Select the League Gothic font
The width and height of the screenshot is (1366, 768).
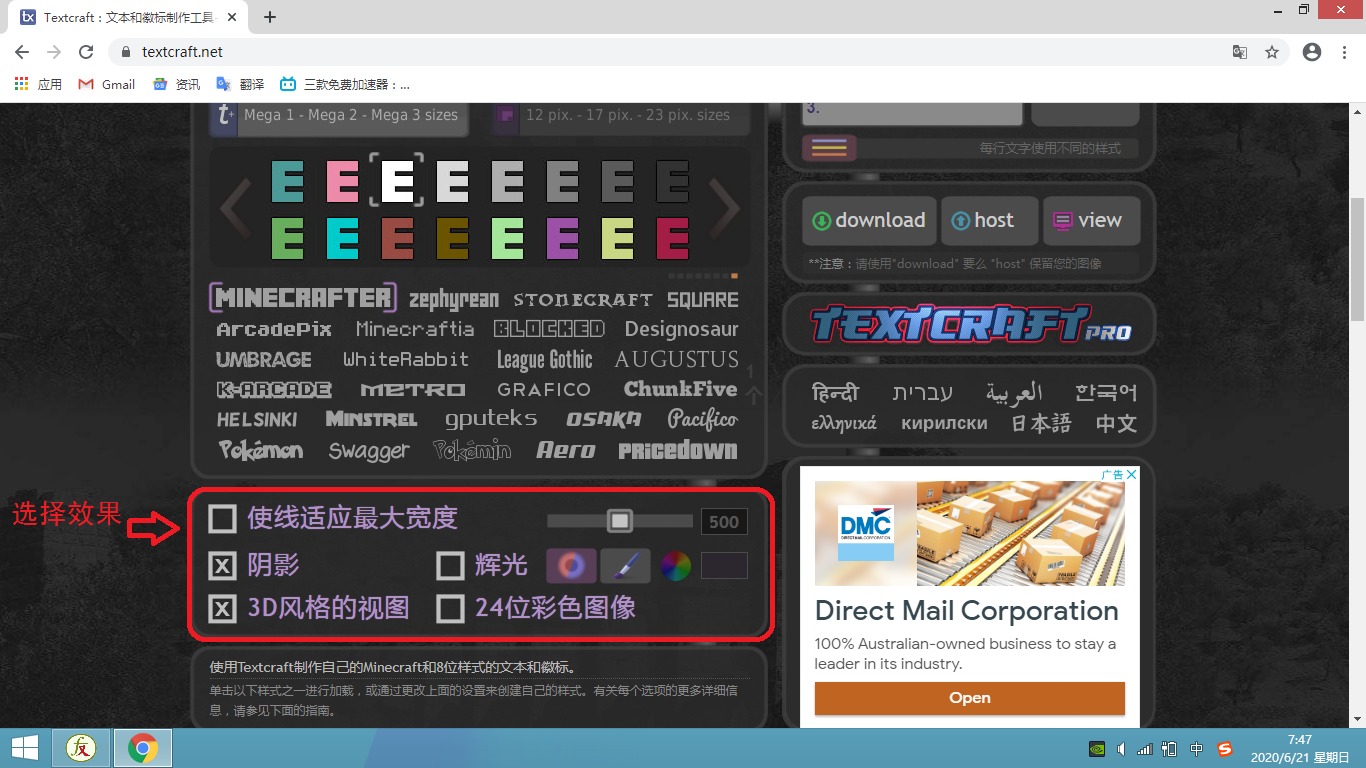click(544, 360)
